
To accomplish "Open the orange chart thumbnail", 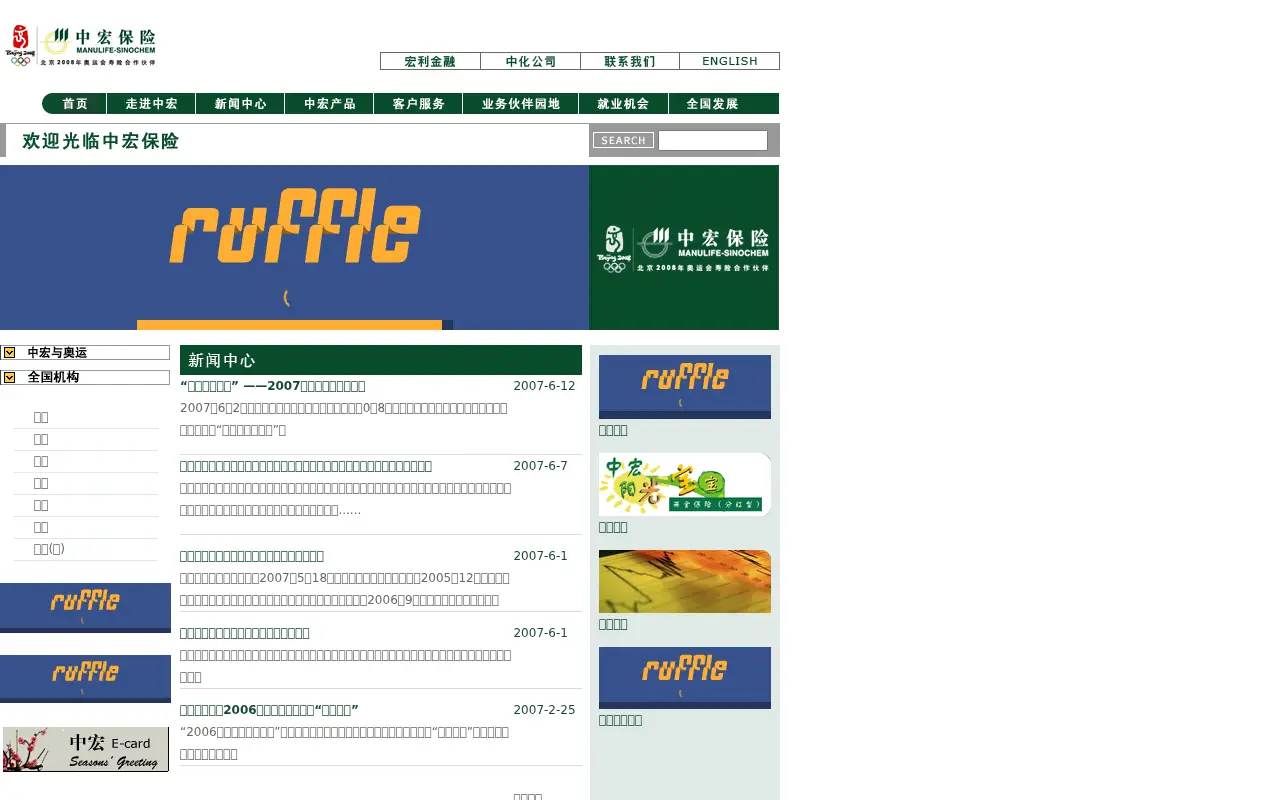I will pos(685,581).
